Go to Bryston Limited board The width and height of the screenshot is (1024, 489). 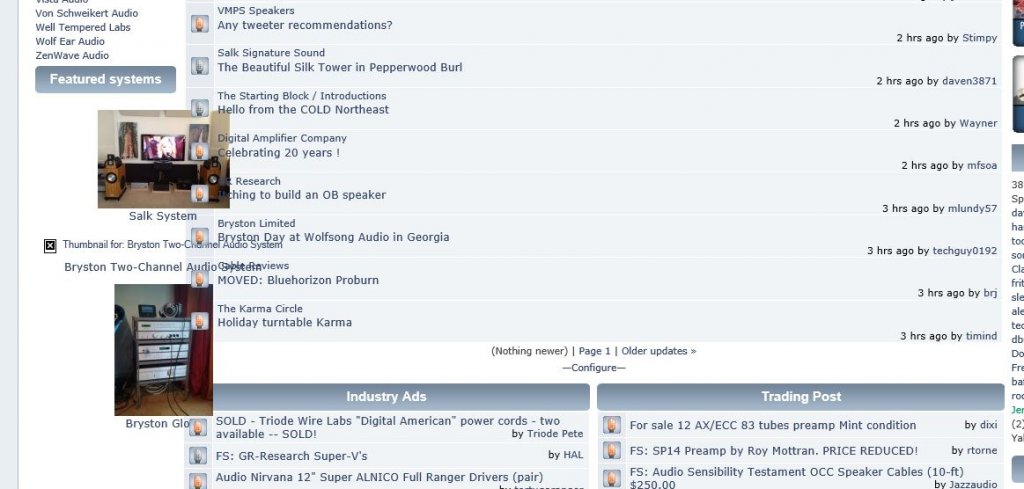coord(256,223)
